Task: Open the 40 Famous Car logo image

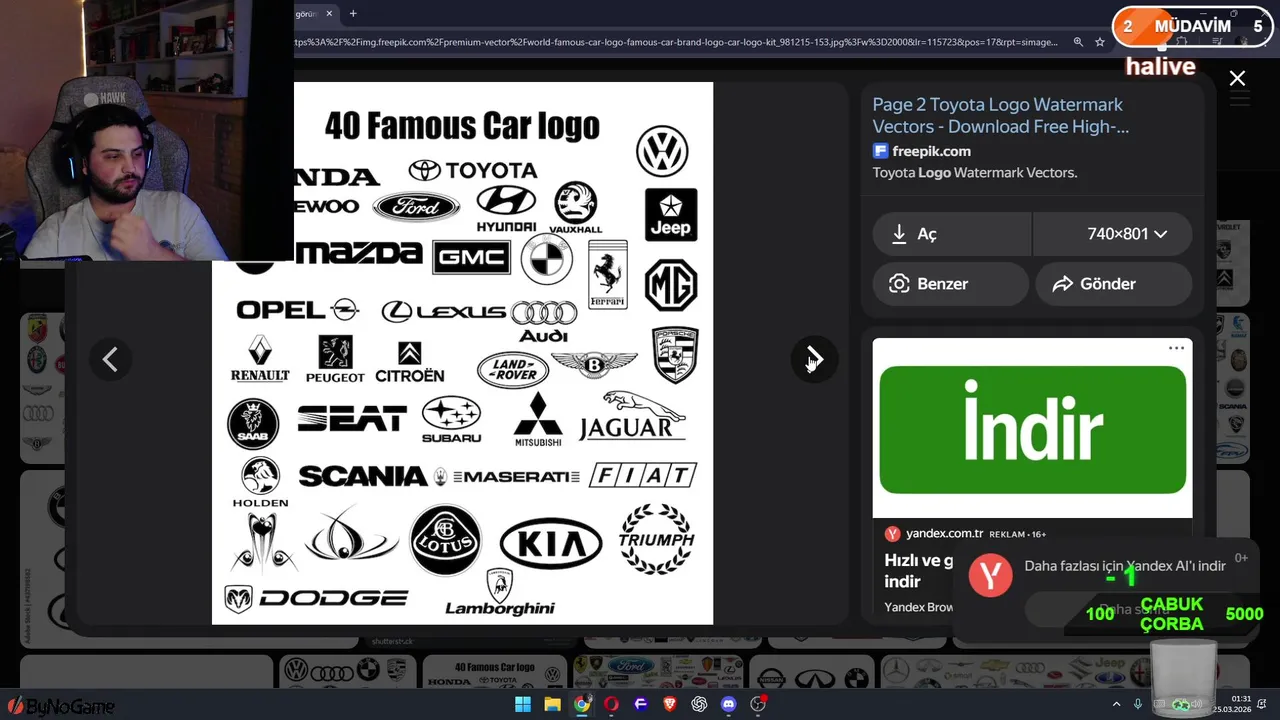Action: point(462,353)
